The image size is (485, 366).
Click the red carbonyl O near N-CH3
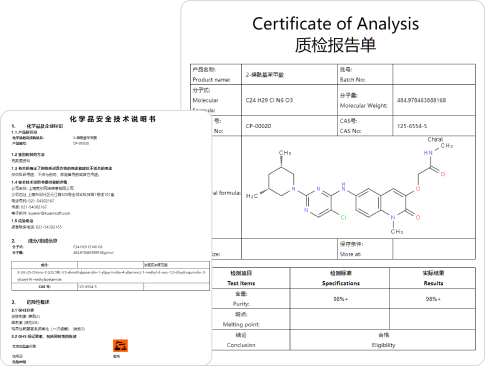418,217
